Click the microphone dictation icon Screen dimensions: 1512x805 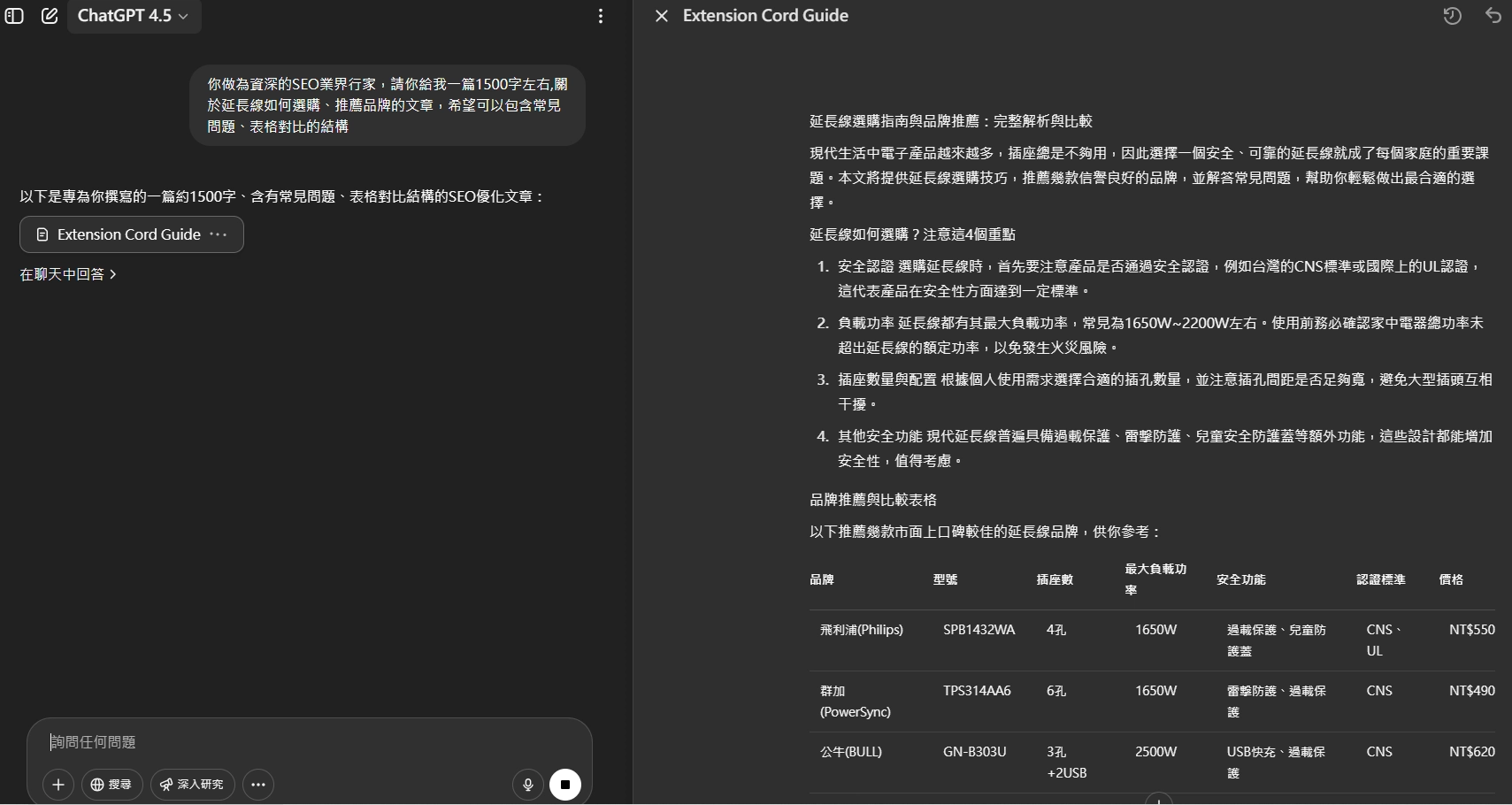[528, 785]
